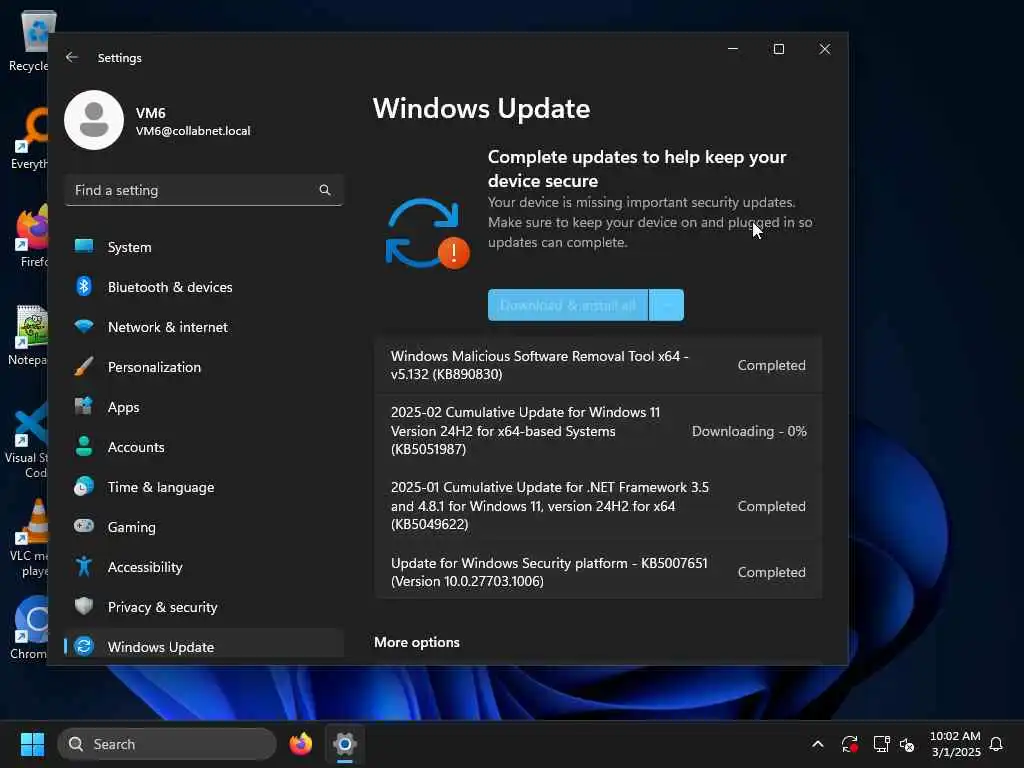Screen dimensions: 1024x768
Task: Open the Windows Start menu
Action: click(x=32, y=744)
